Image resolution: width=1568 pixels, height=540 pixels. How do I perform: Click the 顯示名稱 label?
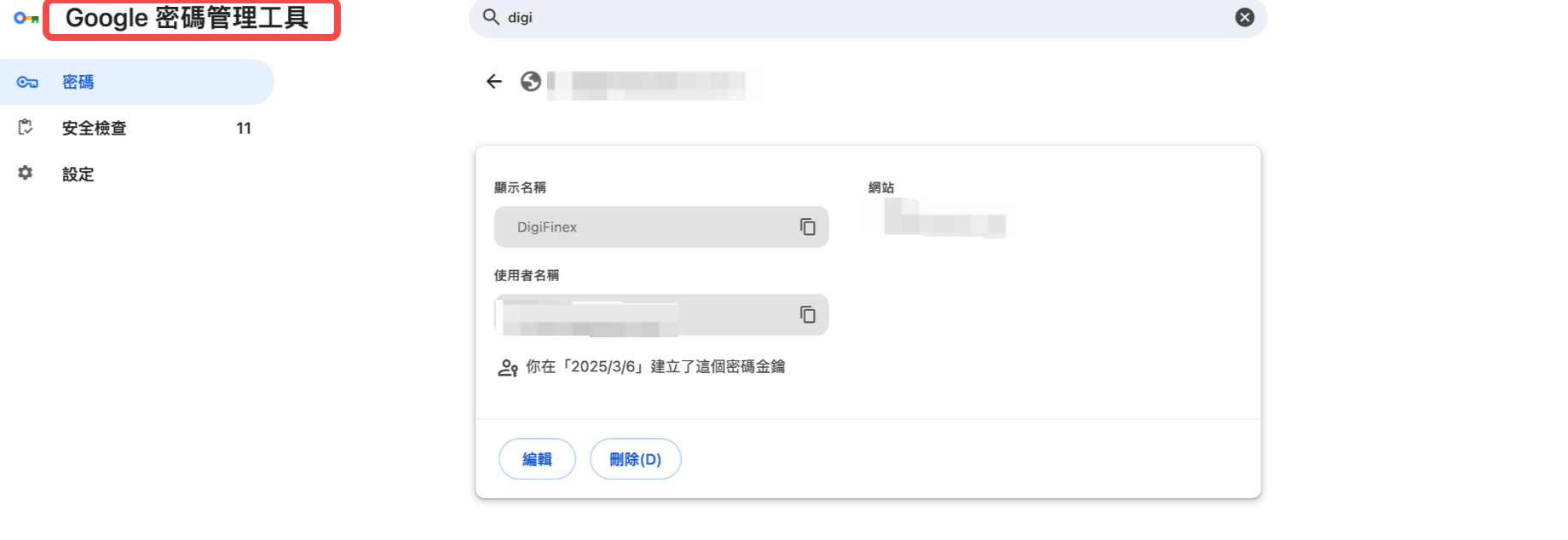point(520,187)
